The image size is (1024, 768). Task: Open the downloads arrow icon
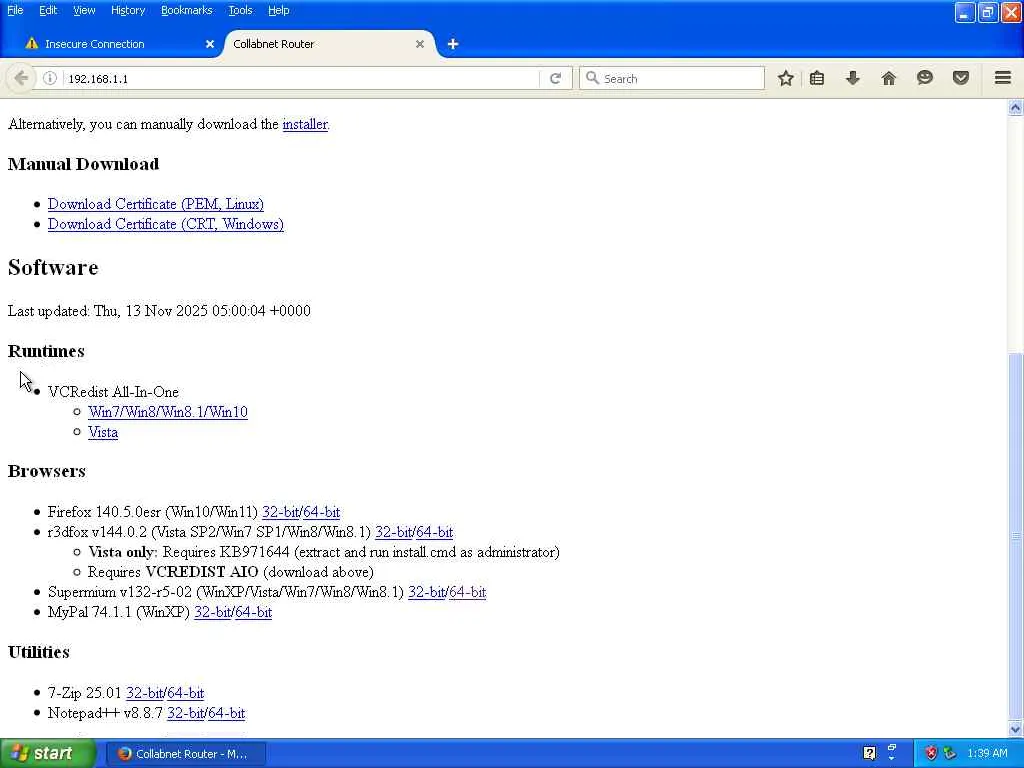pos(852,78)
